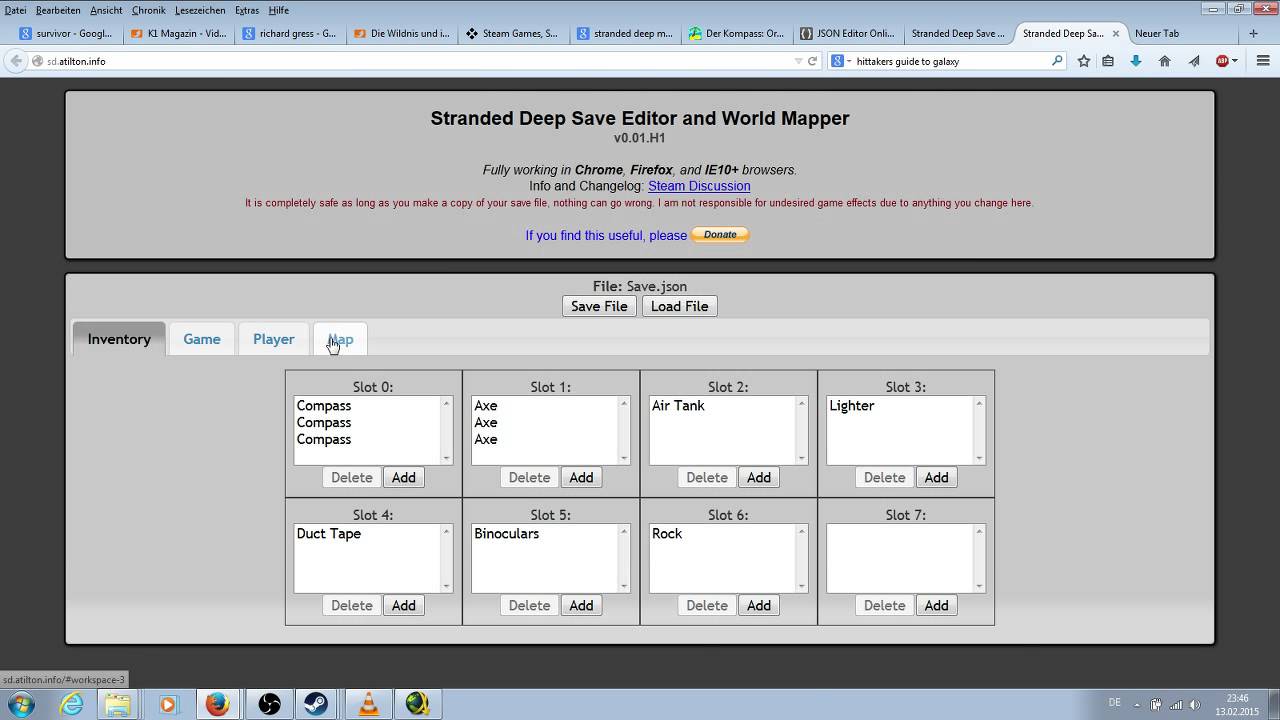Screen dimensions: 1280x720
Task: Open Windows Explorer from the taskbar
Action: (118, 704)
